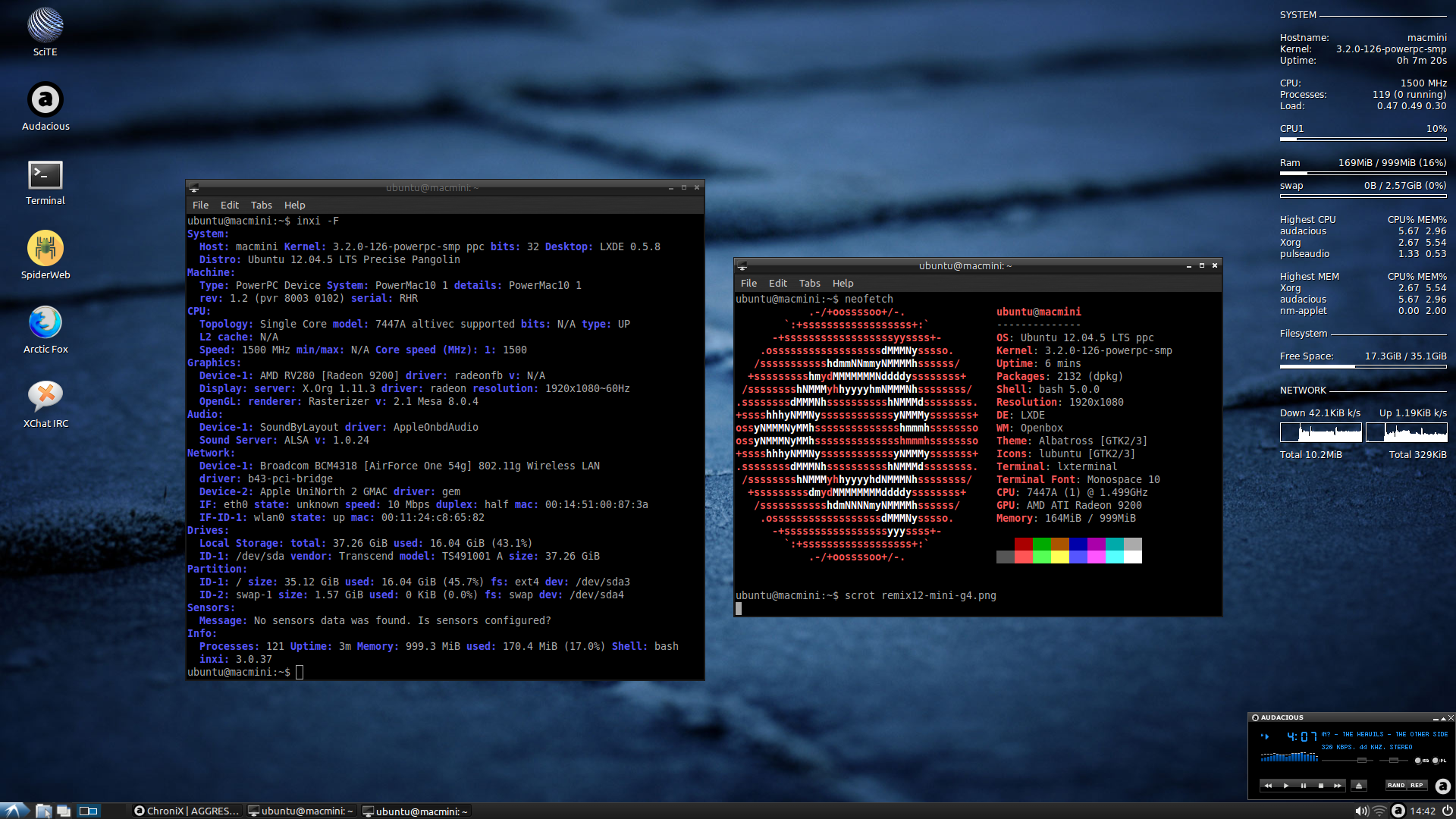
Task: Click the Ram usage bar in Conky
Action: (x=1363, y=174)
